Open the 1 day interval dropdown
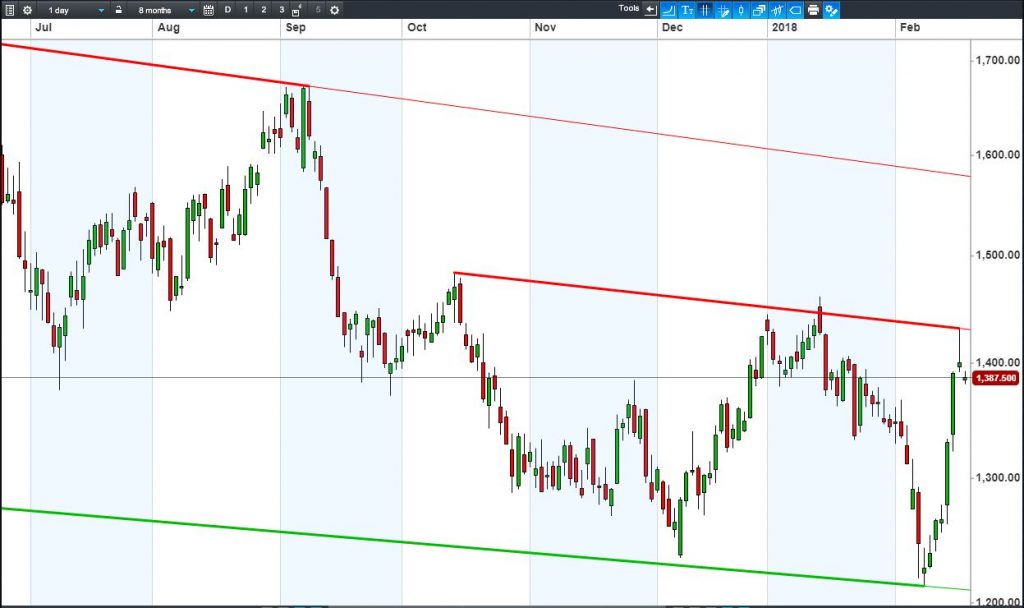This screenshot has width=1024, height=608. (x=75, y=10)
